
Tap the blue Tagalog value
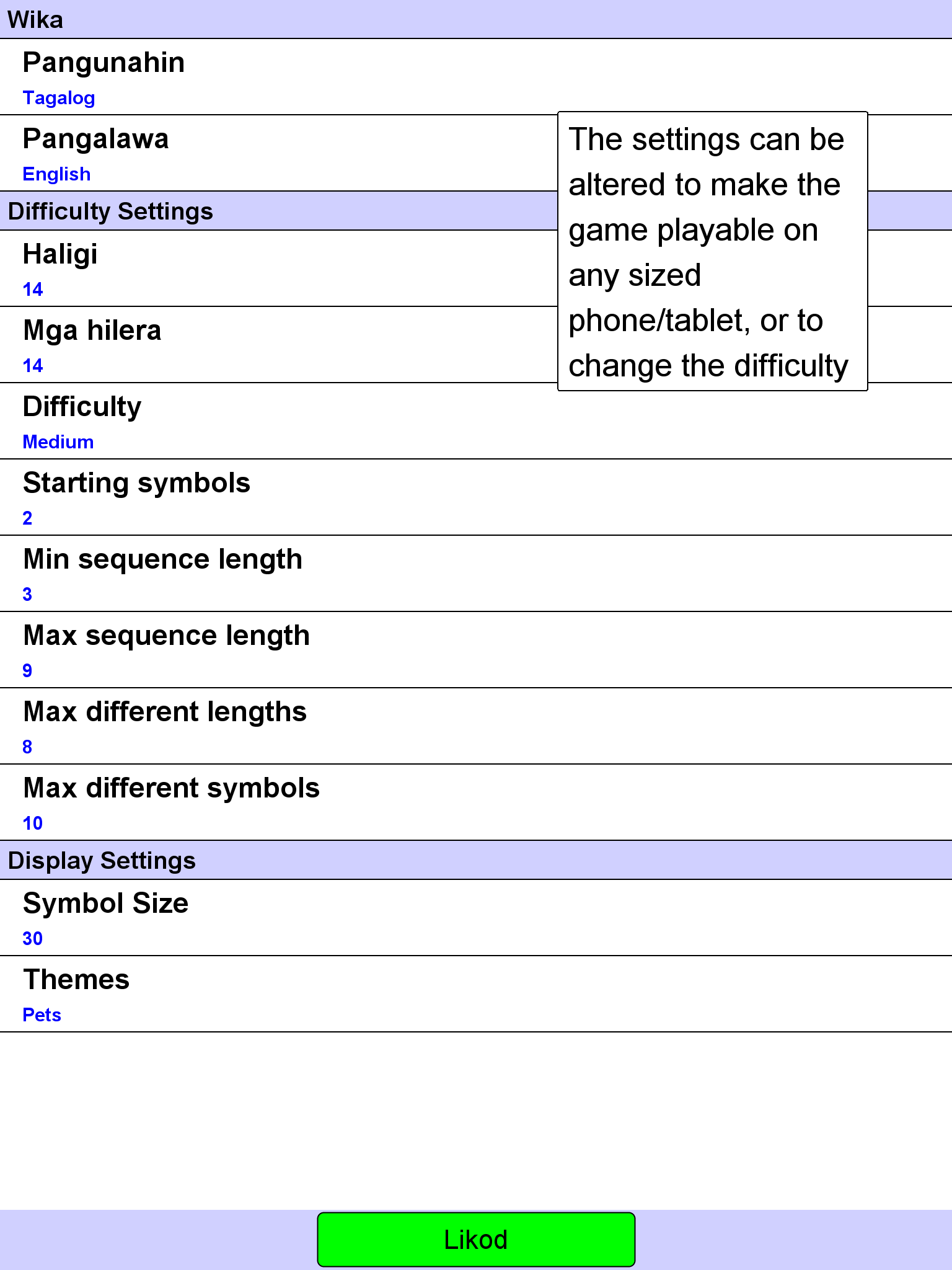coord(59,98)
